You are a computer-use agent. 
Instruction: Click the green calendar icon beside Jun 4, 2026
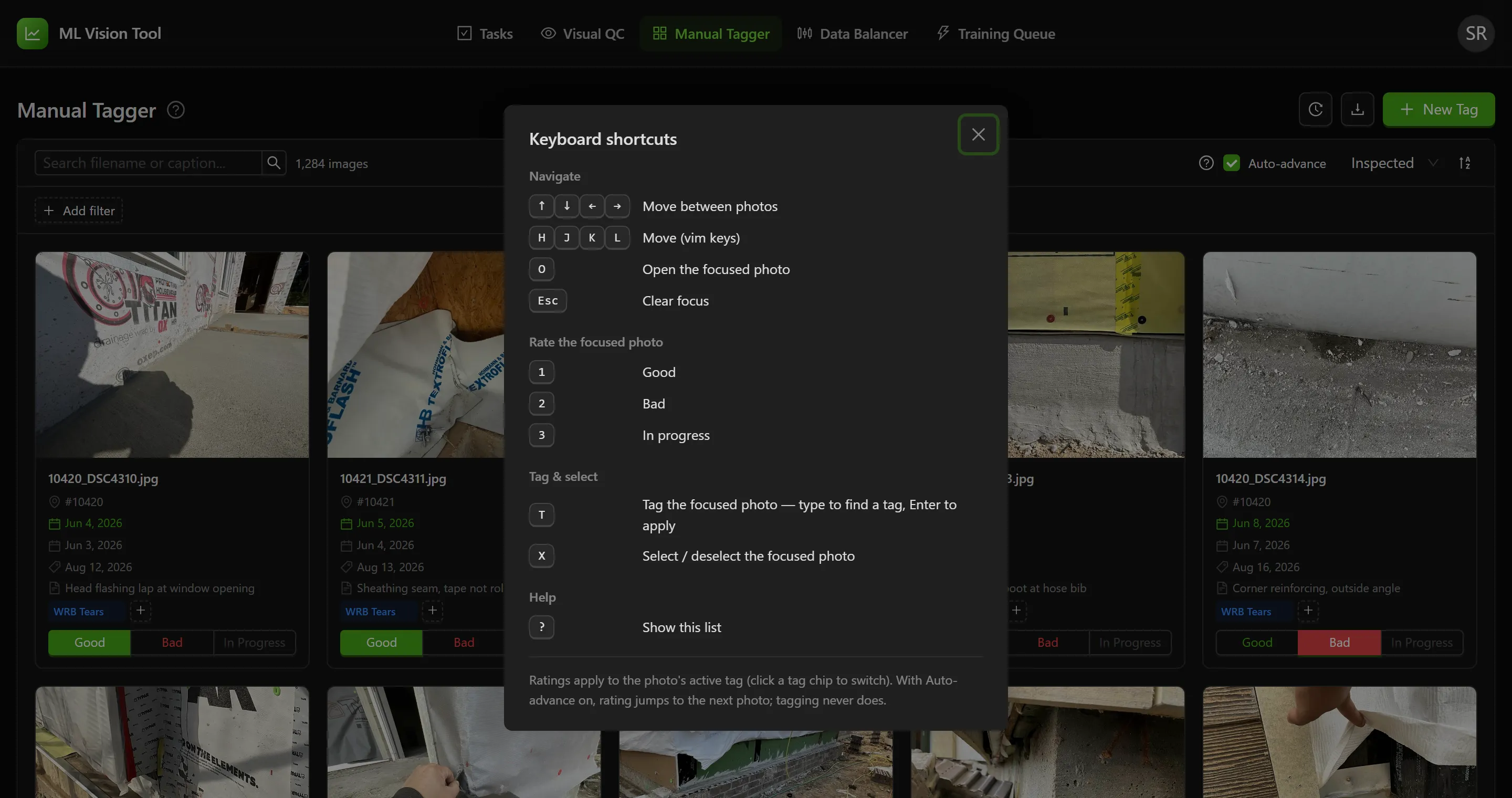coord(55,523)
